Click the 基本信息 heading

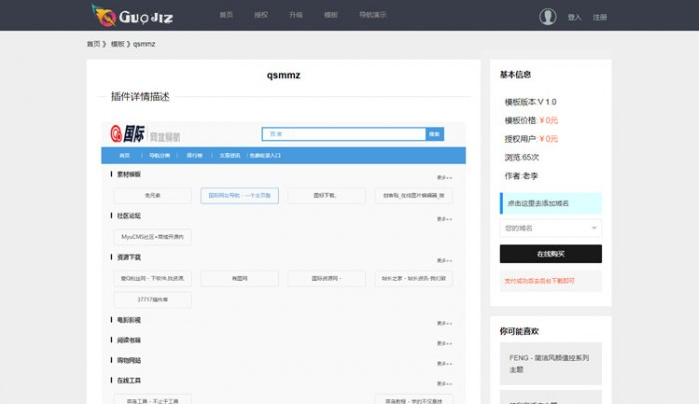pyautogui.click(x=515, y=74)
